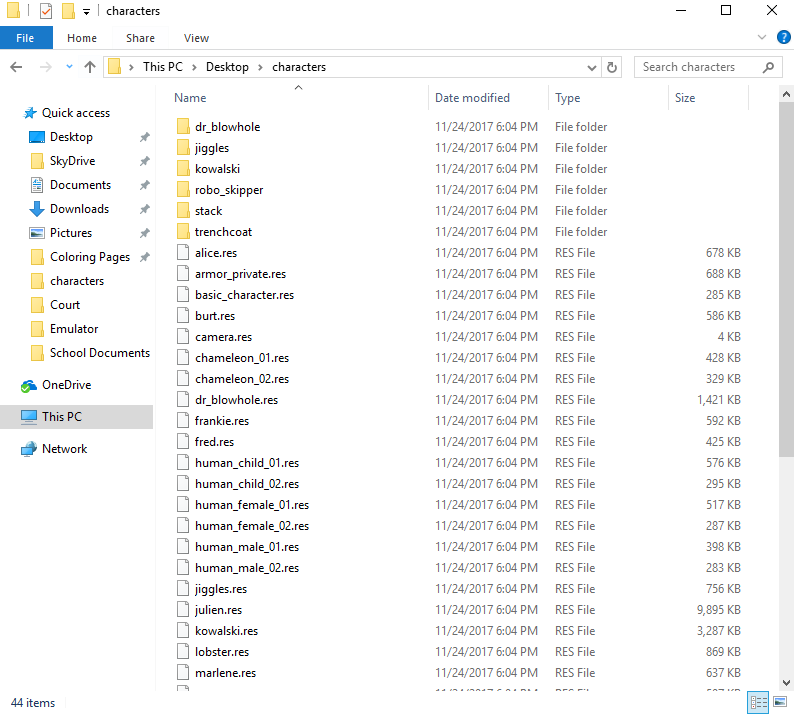Switch to the Home ribbon tab

(82, 38)
